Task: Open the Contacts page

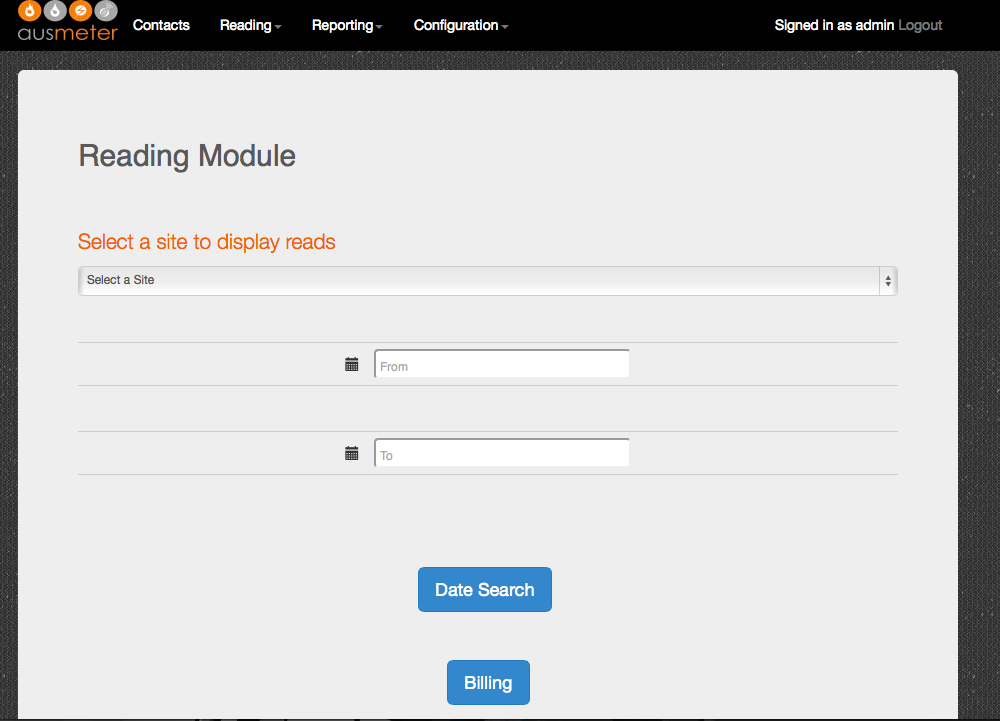Action: (x=161, y=25)
